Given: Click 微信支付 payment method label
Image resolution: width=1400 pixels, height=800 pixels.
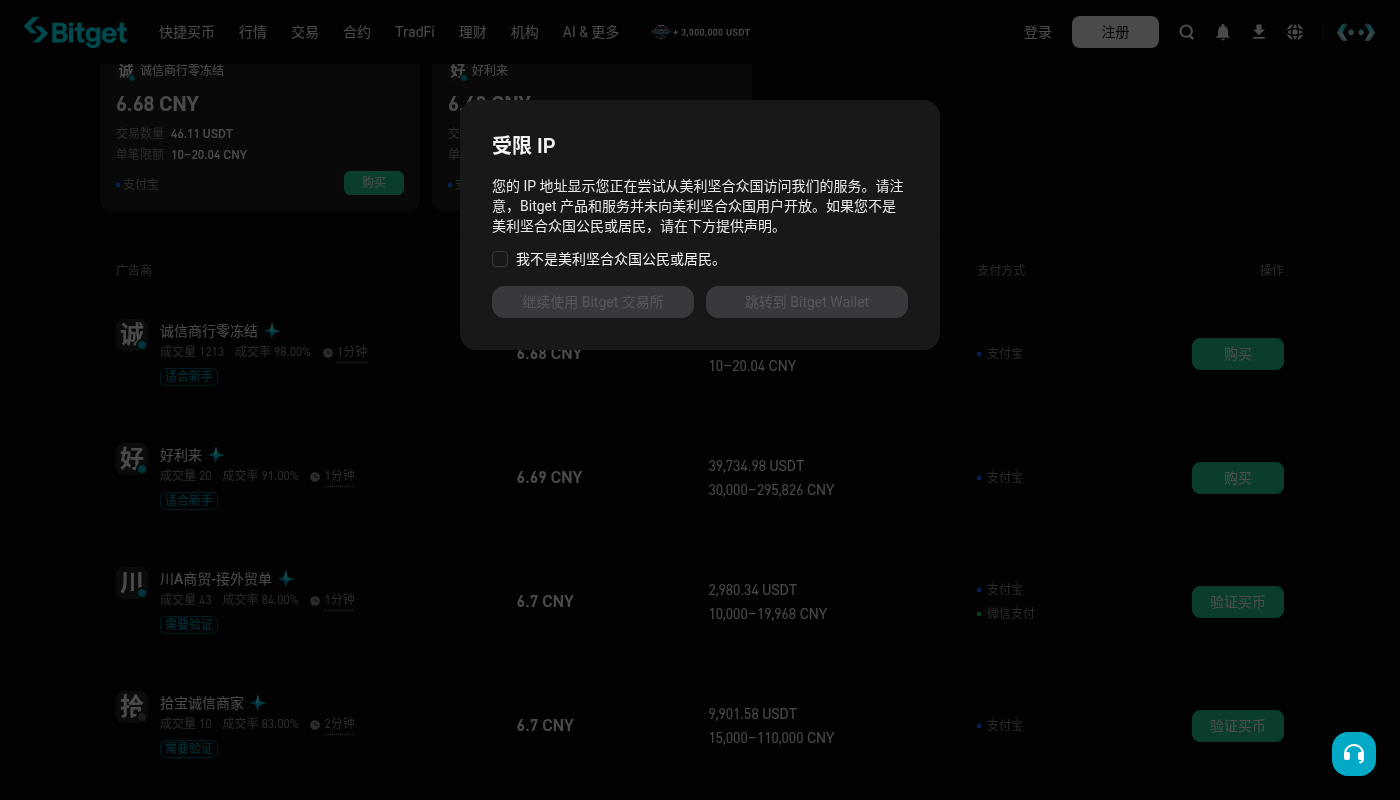Looking at the screenshot, I should pyautogui.click(x=1011, y=614).
